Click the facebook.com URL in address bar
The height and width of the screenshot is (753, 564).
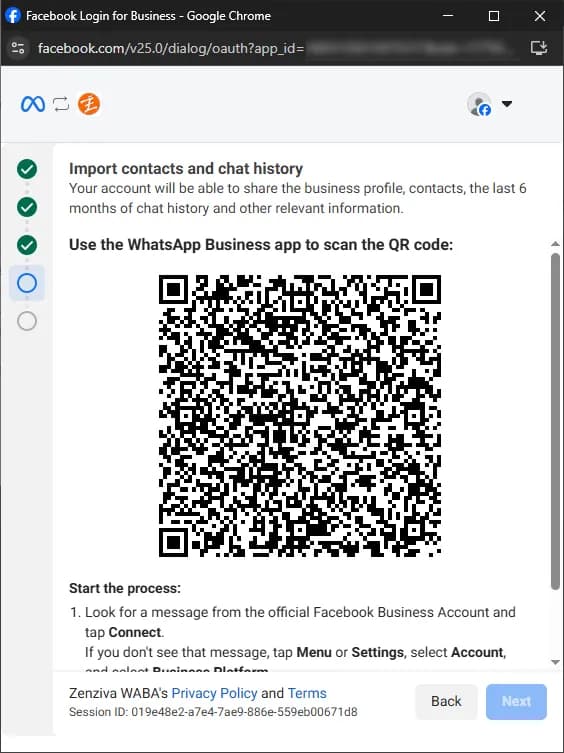[171, 48]
